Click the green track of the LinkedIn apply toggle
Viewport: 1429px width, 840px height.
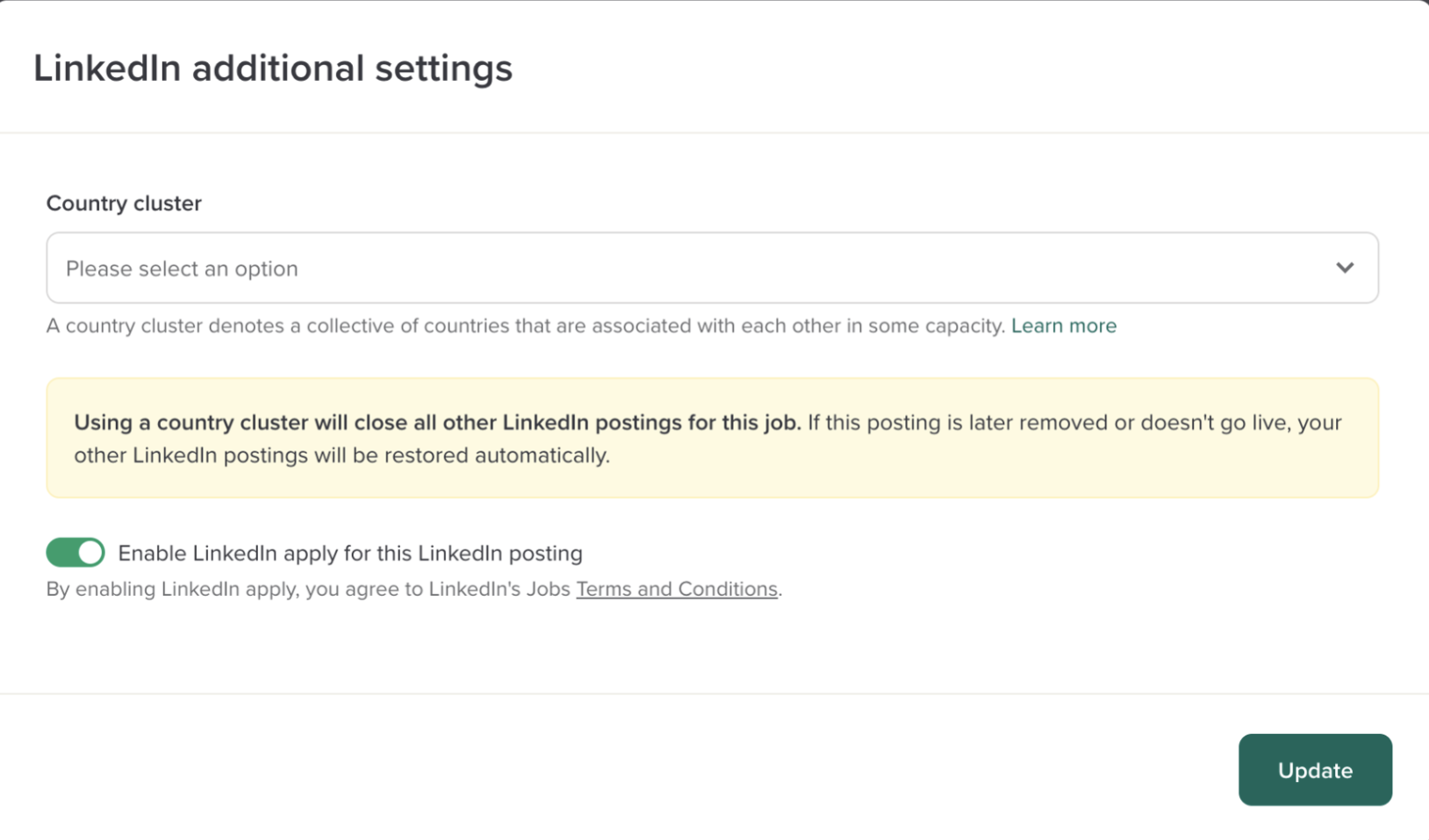pos(61,553)
